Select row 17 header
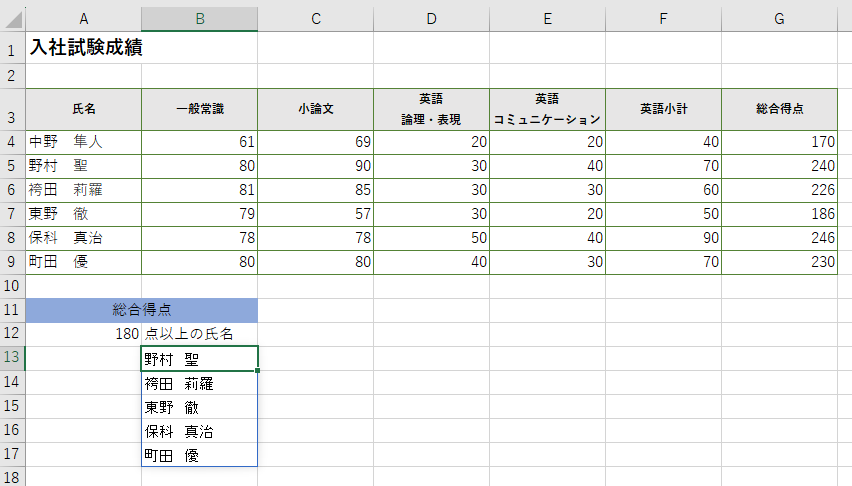The height and width of the screenshot is (486, 852). click(12, 454)
